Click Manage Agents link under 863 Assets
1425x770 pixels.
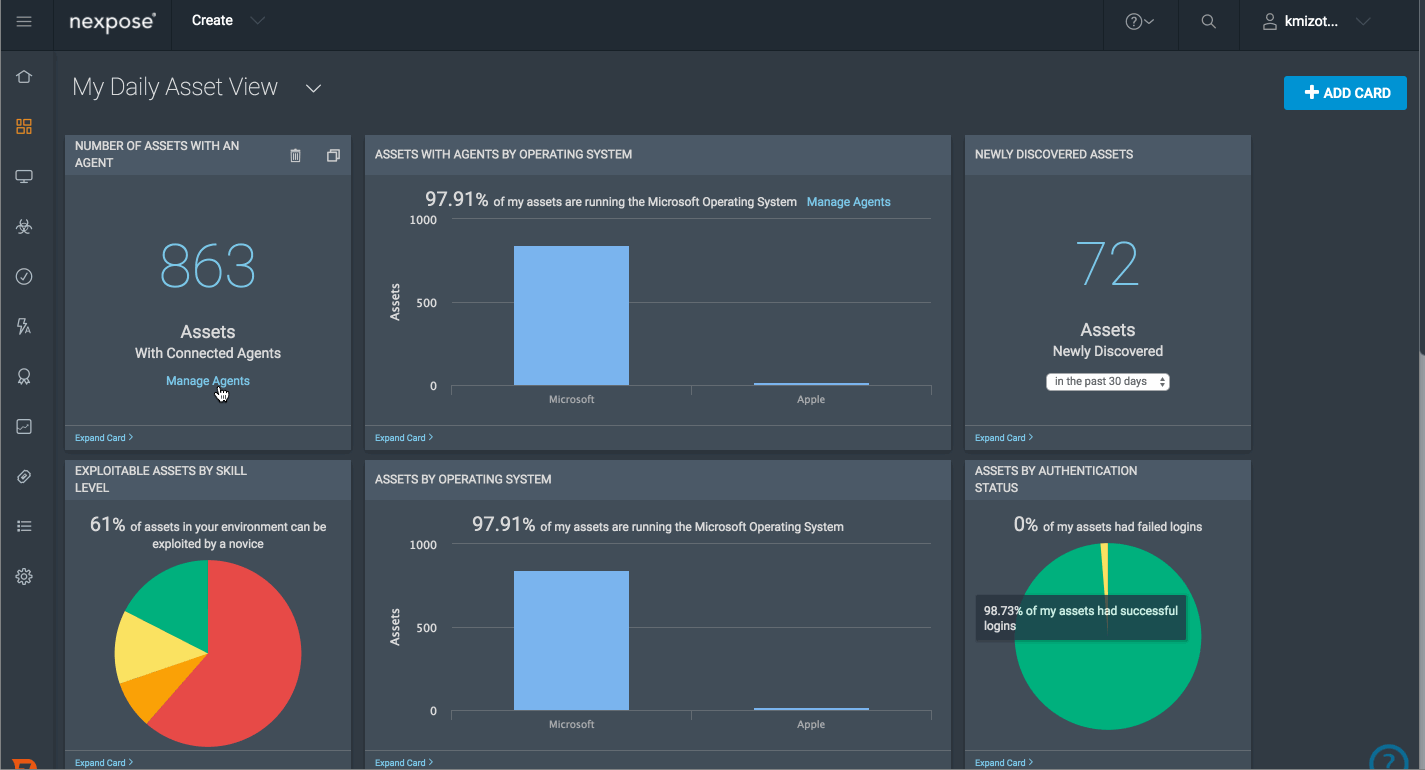207,381
